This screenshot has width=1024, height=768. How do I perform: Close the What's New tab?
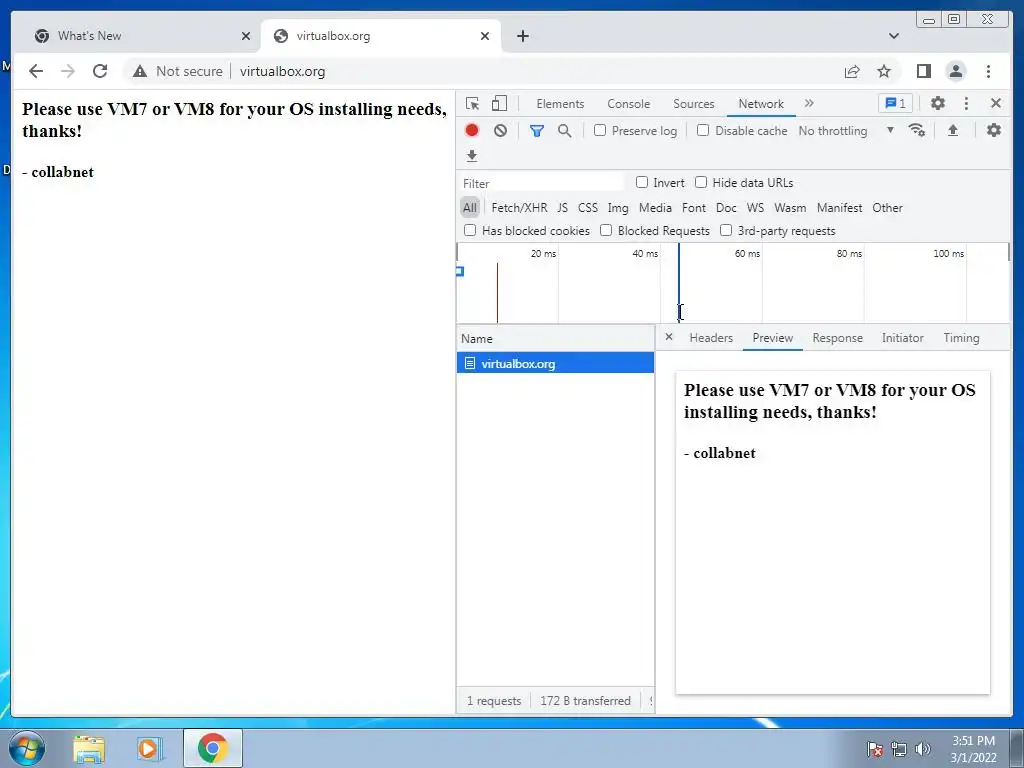246,36
